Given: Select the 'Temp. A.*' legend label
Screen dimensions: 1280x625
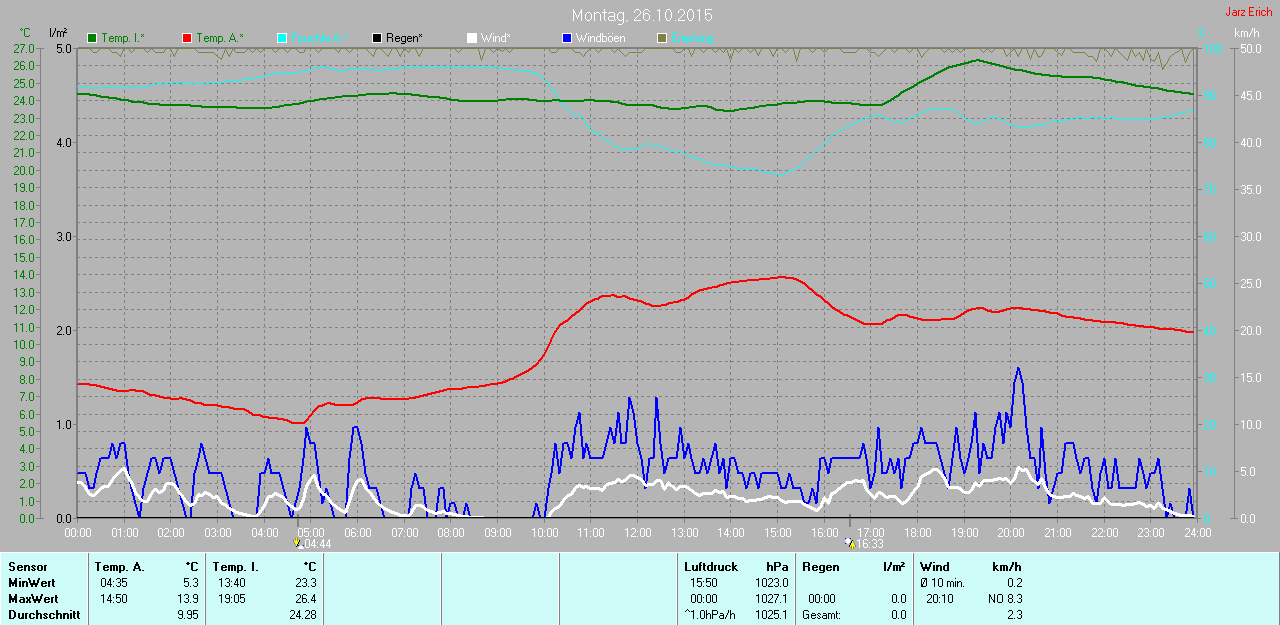Looking at the screenshot, I should [219, 38].
